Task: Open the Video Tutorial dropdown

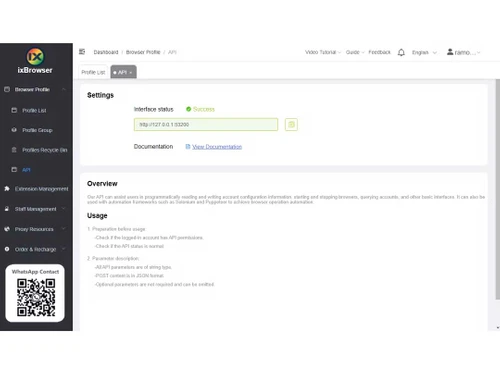Action: [323, 52]
